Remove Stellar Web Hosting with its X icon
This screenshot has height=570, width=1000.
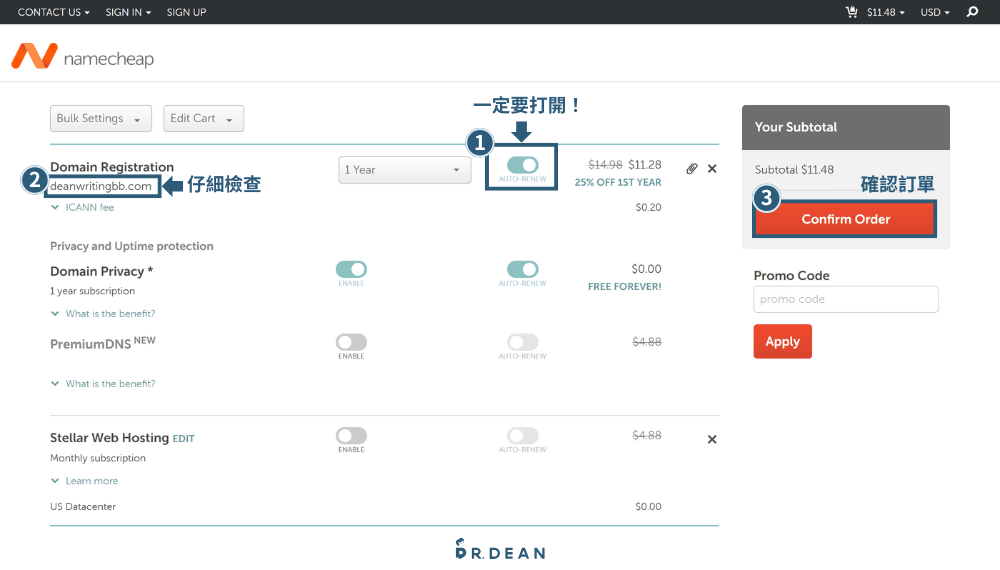tap(712, 439)
